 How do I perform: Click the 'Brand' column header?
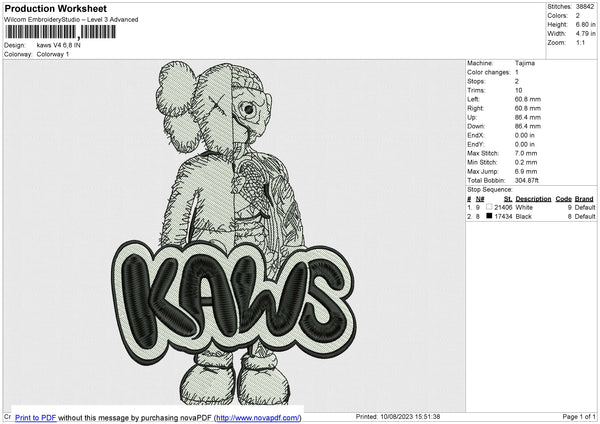tap(584, 199)
